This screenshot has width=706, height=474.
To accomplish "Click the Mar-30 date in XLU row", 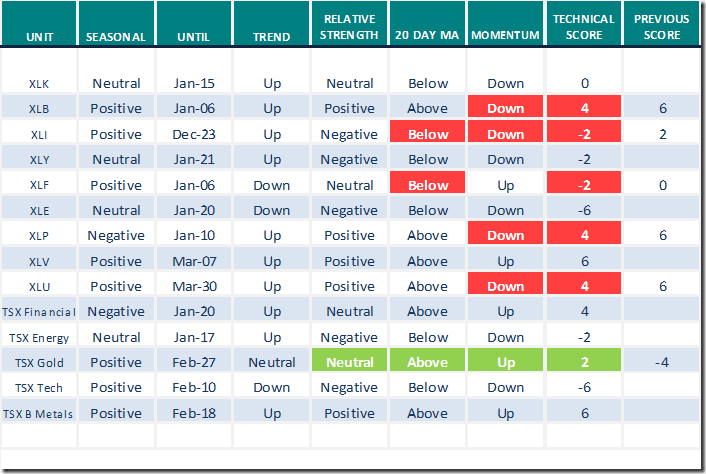I will pos(194,286).
